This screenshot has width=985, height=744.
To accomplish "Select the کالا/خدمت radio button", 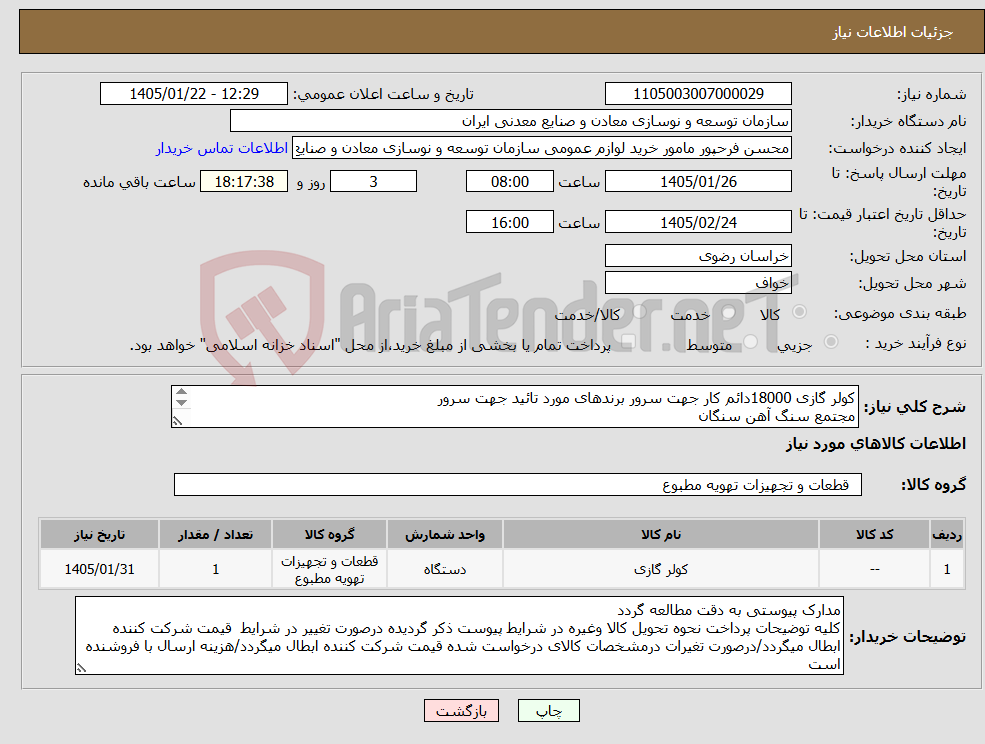I will pyautogui.click(x=639, y=312).
